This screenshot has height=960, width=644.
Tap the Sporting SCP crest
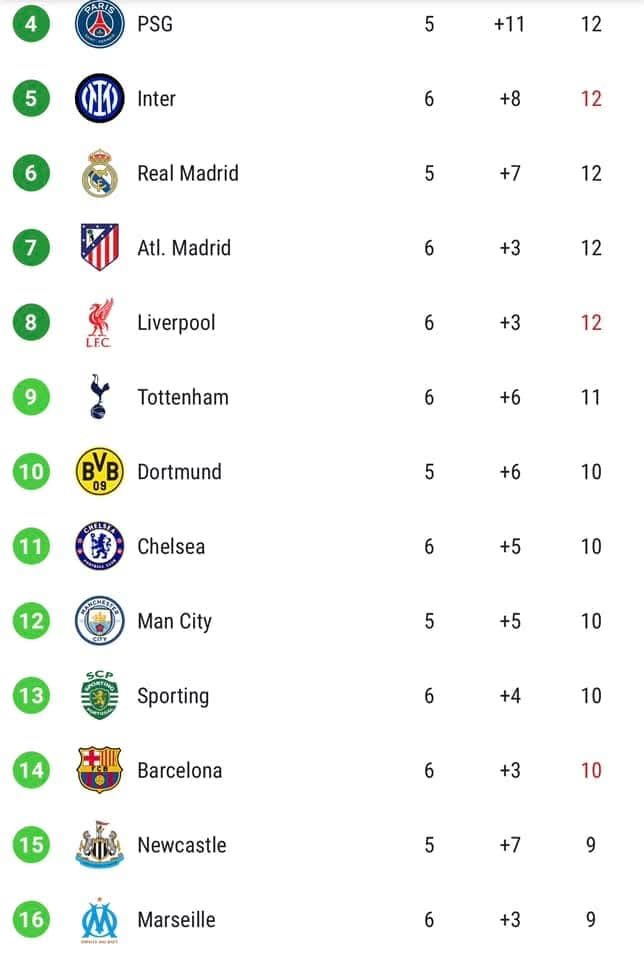(x=100, y=695)
